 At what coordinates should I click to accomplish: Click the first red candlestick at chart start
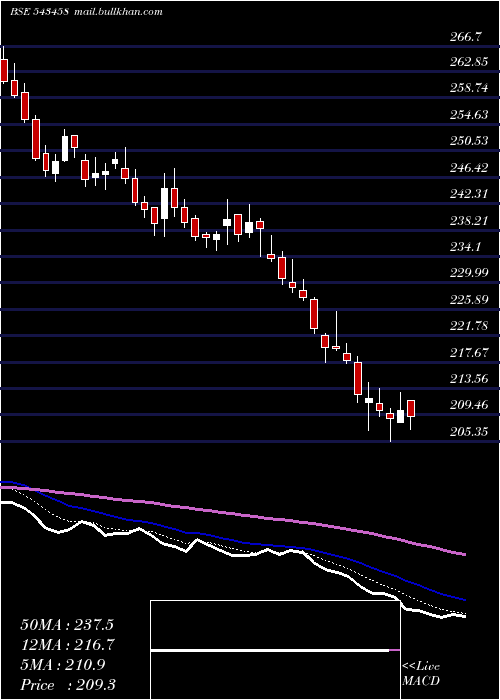coord(4,70)
